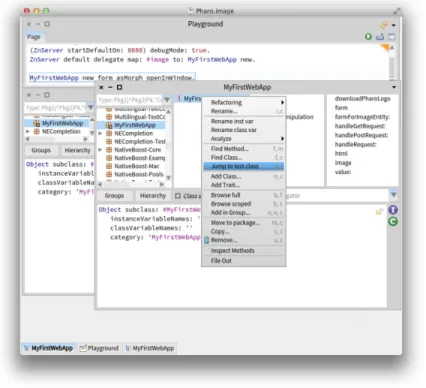Click the Multilingual-TextCo package icon
The height and width of the screenshot is (388, 426).
[x=109, y=117]
